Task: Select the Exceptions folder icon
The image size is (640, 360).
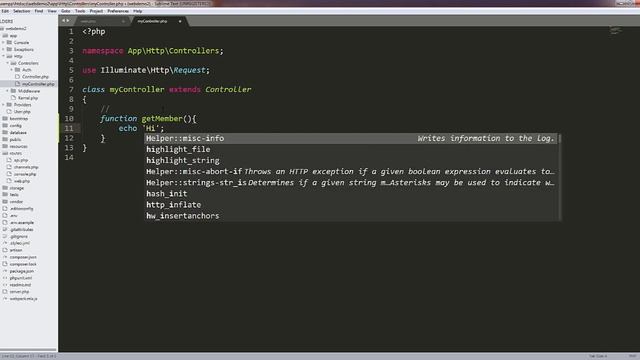Action: (x=9, y=49)
